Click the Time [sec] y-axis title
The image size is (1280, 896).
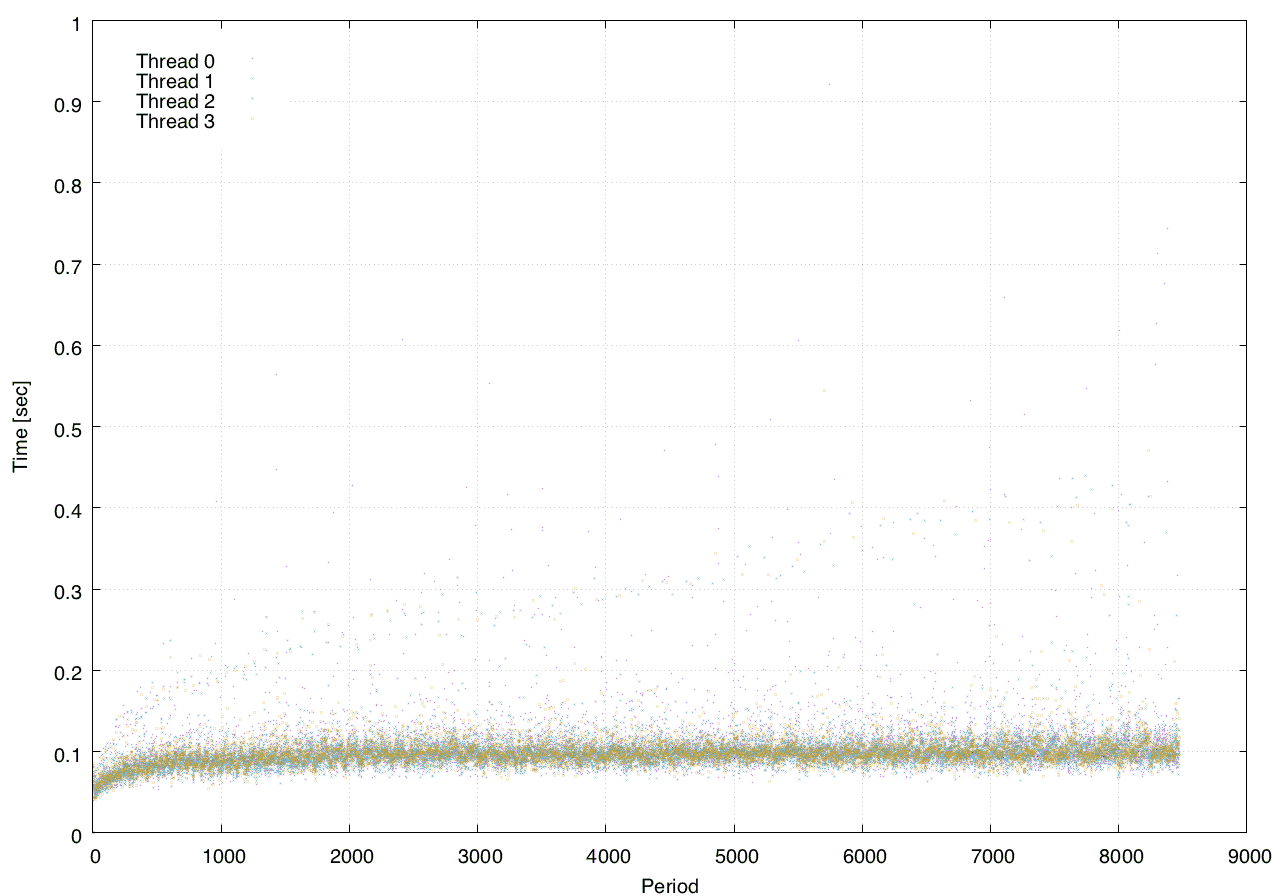20,427
